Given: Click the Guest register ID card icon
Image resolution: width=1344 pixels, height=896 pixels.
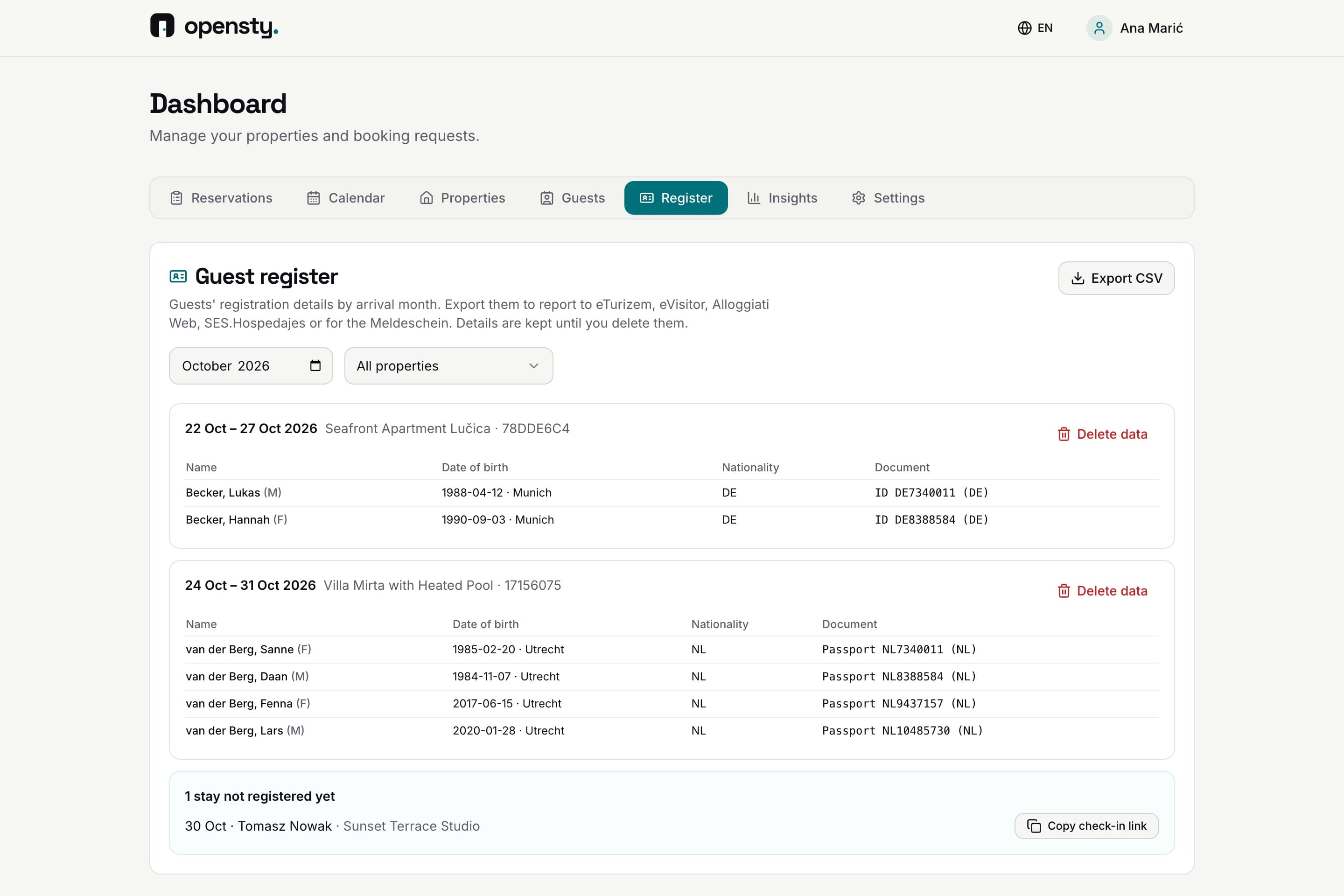Looking at the screenshot, I should 178,277.
